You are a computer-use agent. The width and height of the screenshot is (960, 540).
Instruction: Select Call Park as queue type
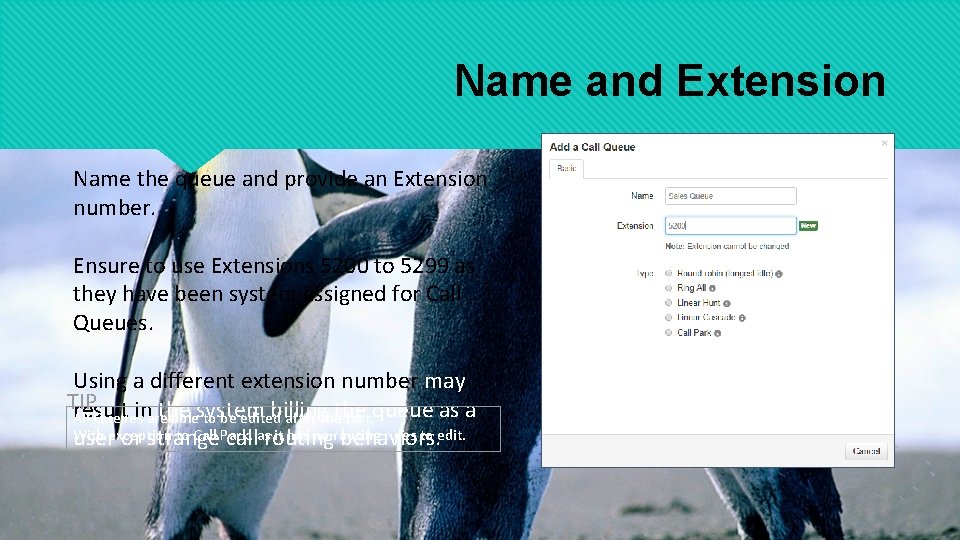coord(669,332)
